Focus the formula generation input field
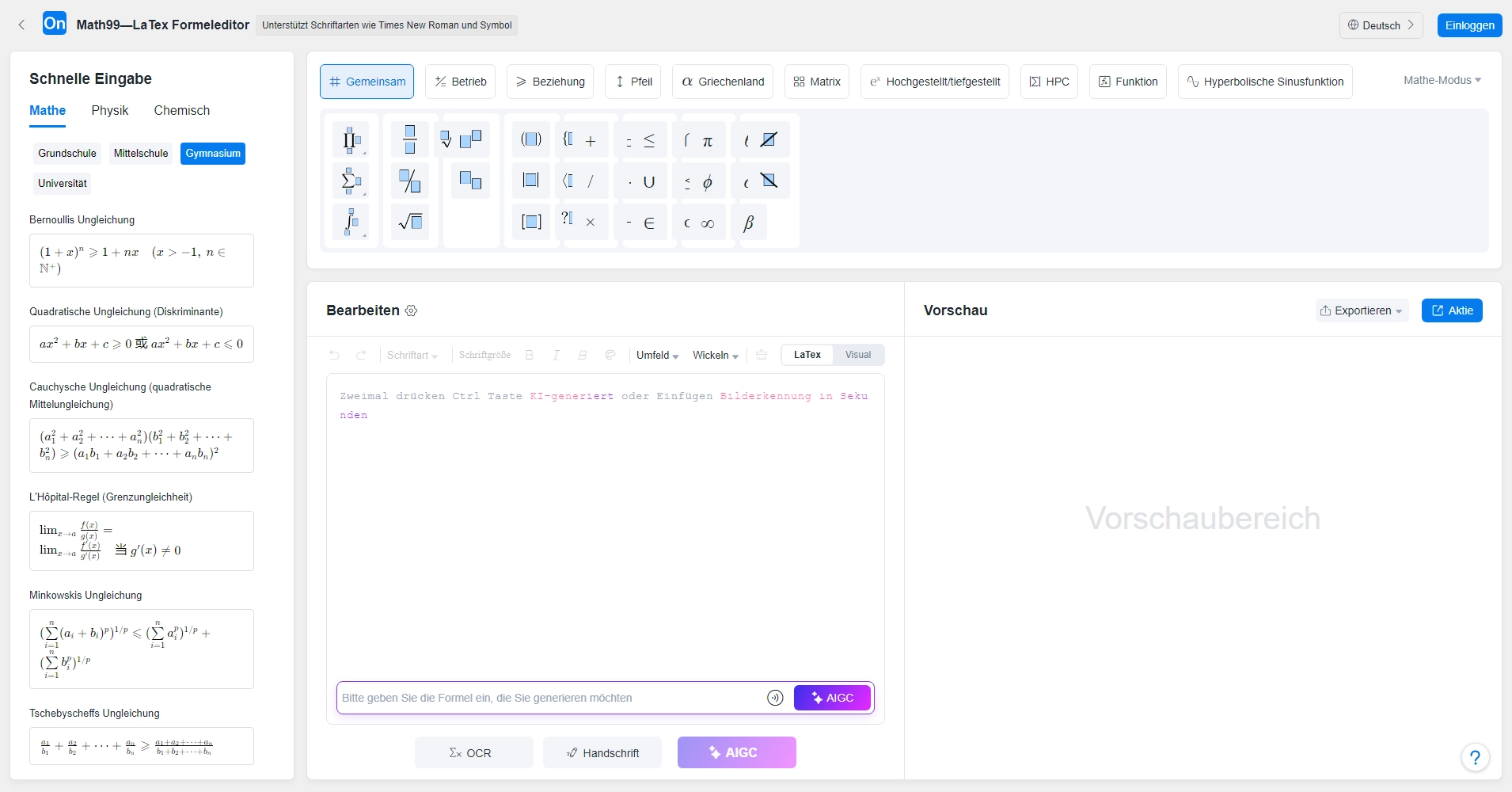This screenshot has height=792, width=1512. pos(552,698)
